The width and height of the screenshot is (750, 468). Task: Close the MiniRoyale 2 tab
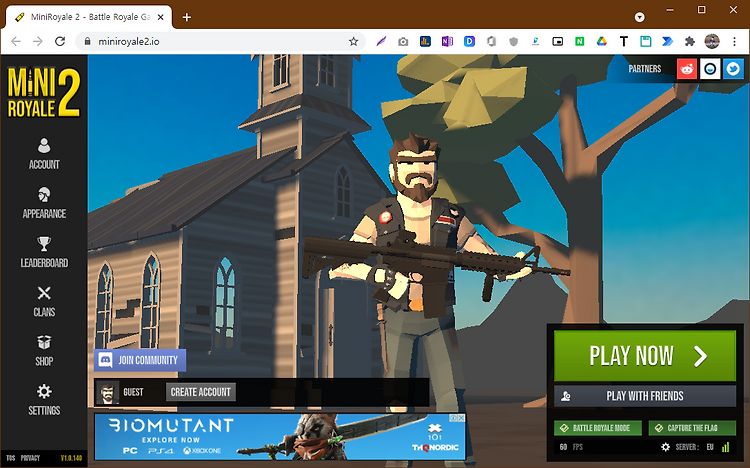click(161, 17)
